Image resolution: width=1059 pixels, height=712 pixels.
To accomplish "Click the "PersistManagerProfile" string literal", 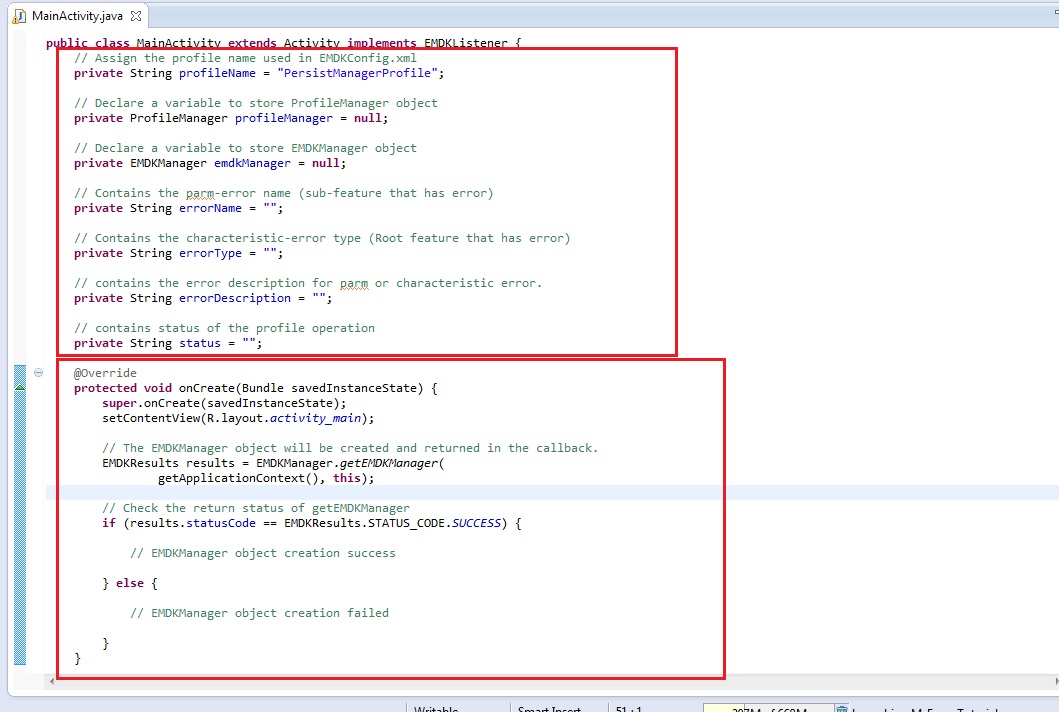I will coord(358,73).
